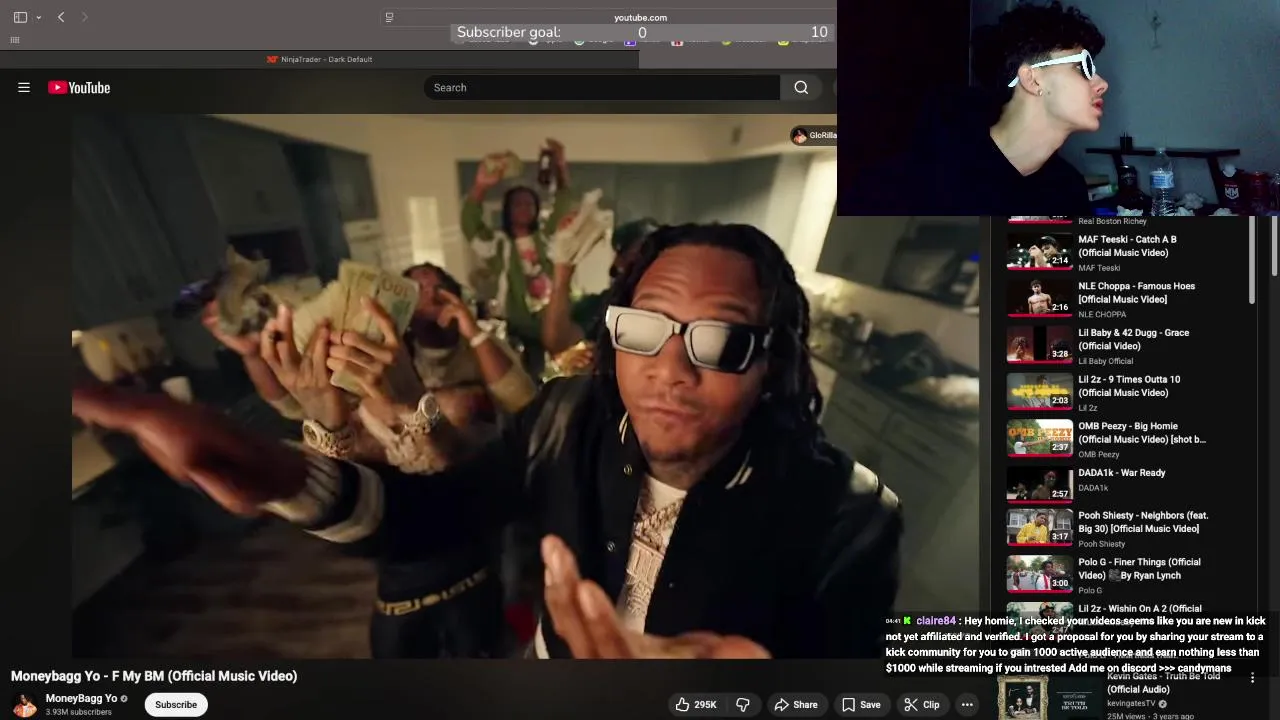This screenshot has width=1280, height=720.
Task: Dislike the video with the thumbs-down icon
Action: pos(743,705)
